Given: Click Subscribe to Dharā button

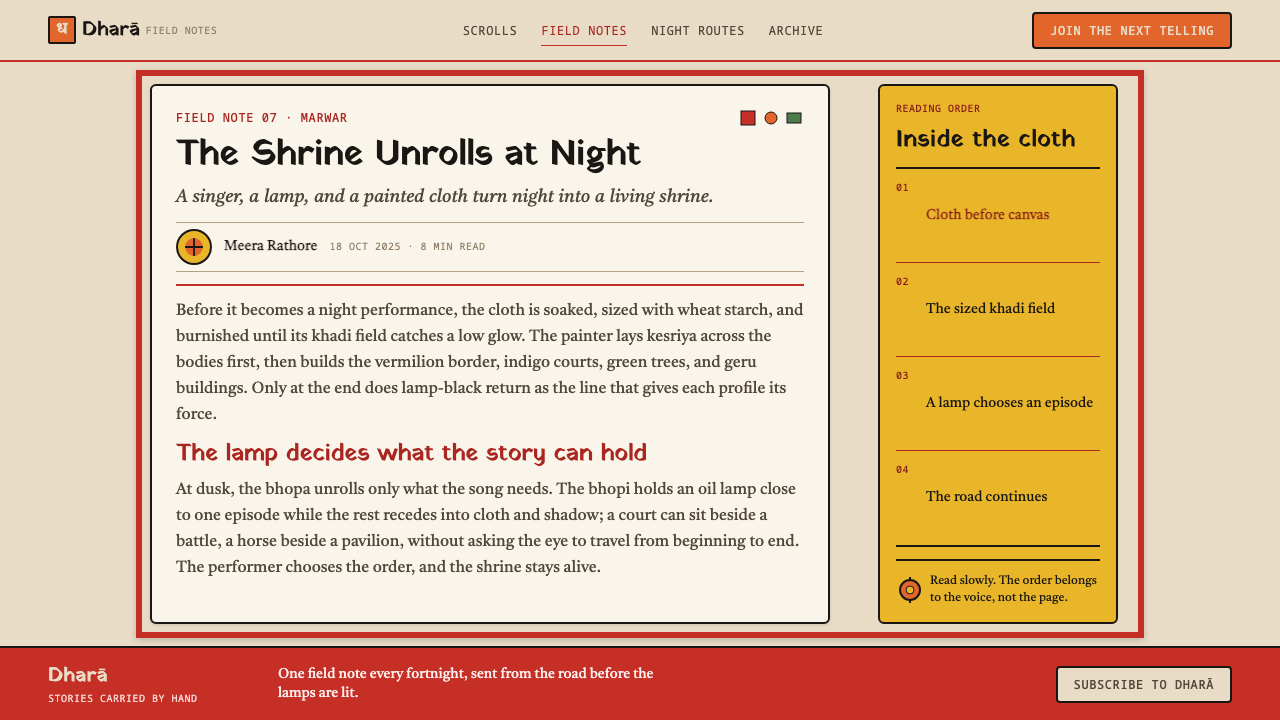Looking at the screenshot, I should 1144,685.
